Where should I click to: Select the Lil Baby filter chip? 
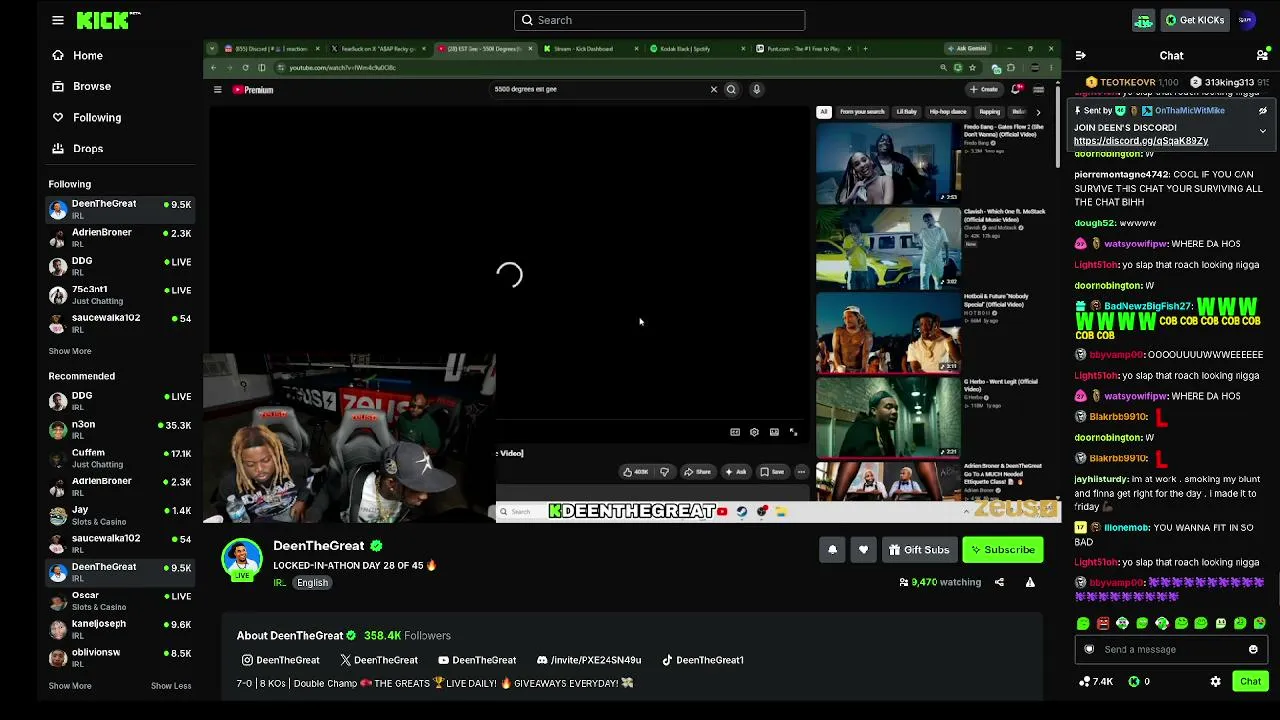tap(906, 112)
